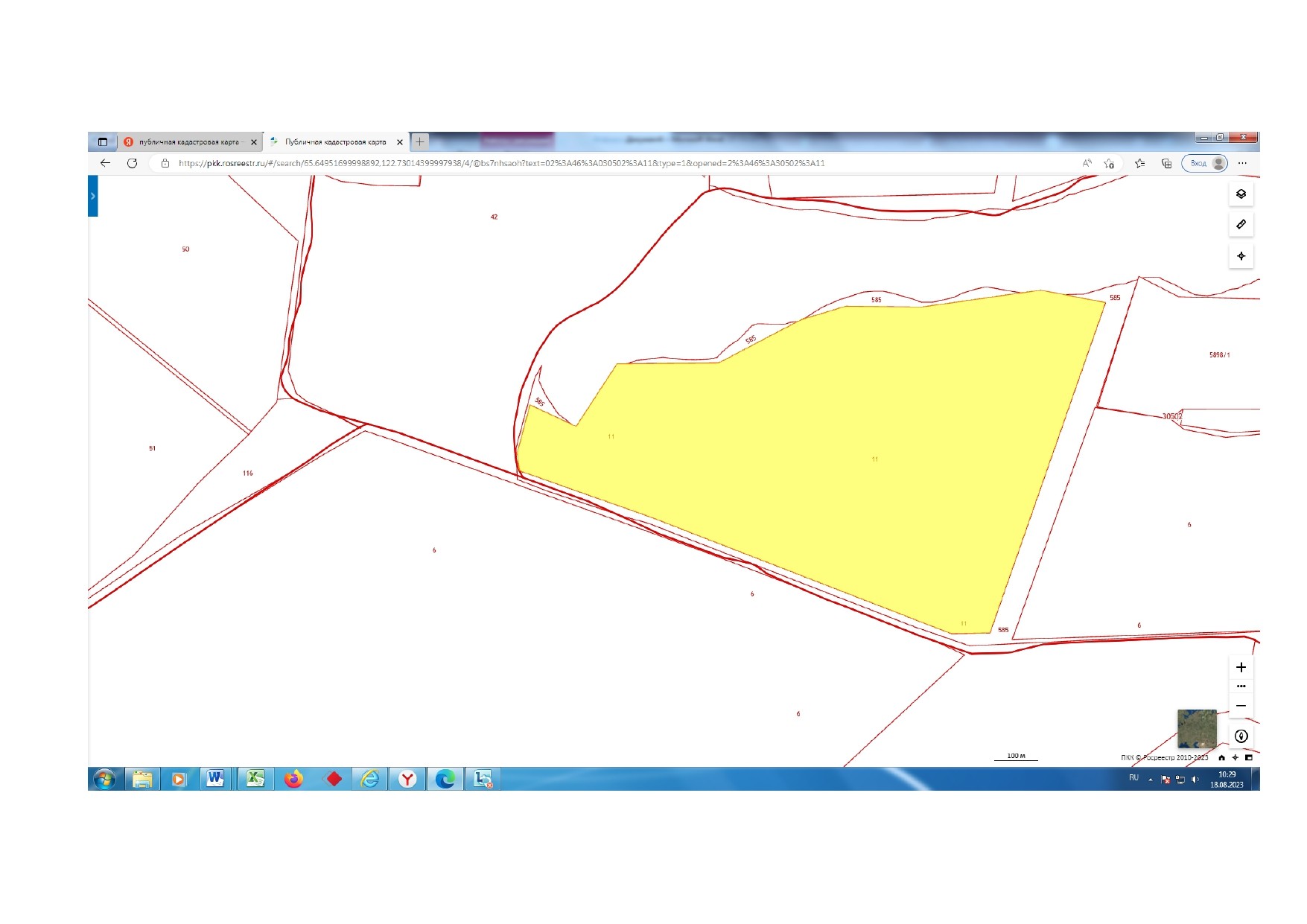Click the fullscreen icon at map bottom-right

[x=1249, y=758]
